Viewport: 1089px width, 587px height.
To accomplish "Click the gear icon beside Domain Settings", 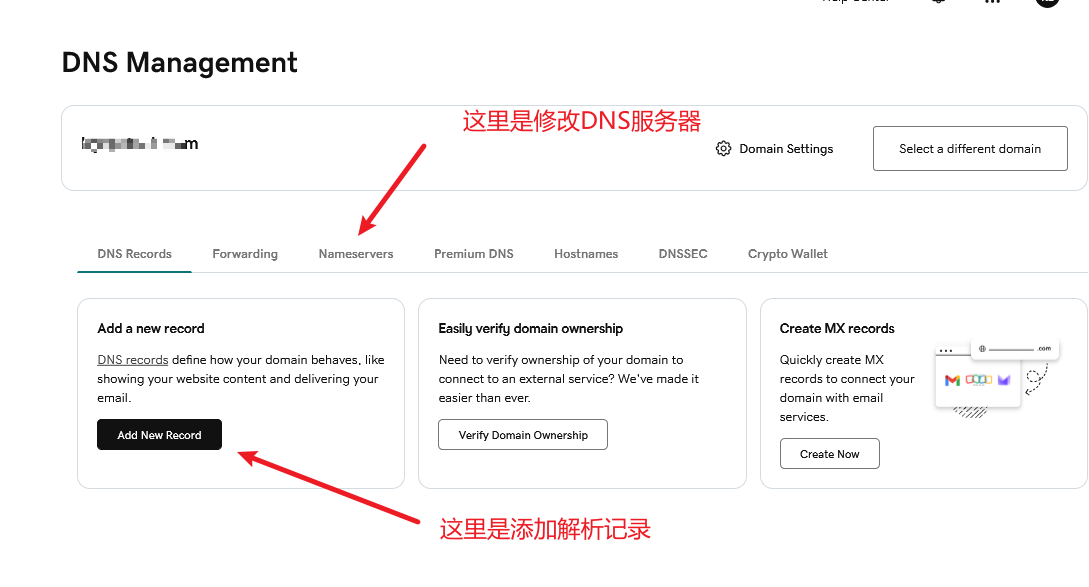I will tap(723, 149).
